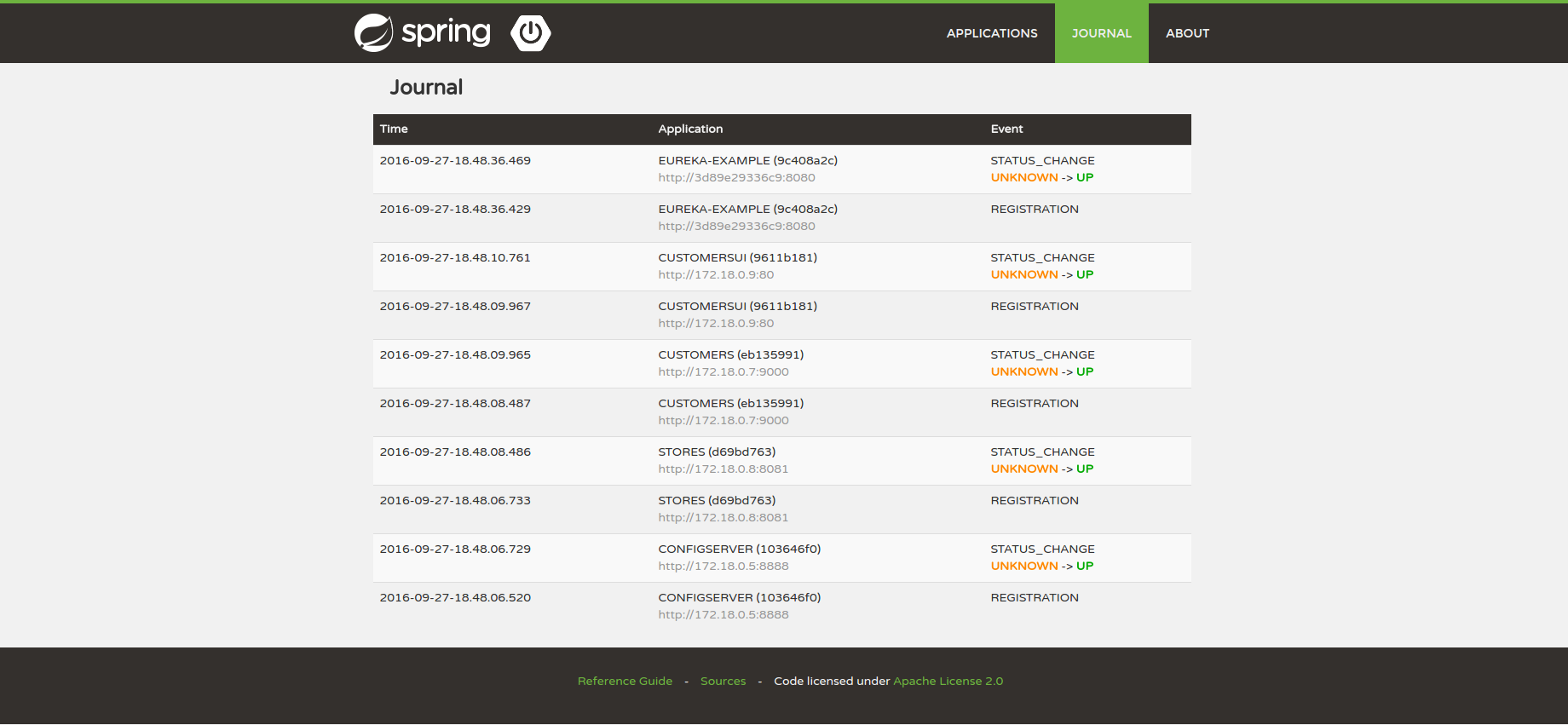Click UNKNOWN status in the CONFIGSERVER row

[x=1023, y=567]
